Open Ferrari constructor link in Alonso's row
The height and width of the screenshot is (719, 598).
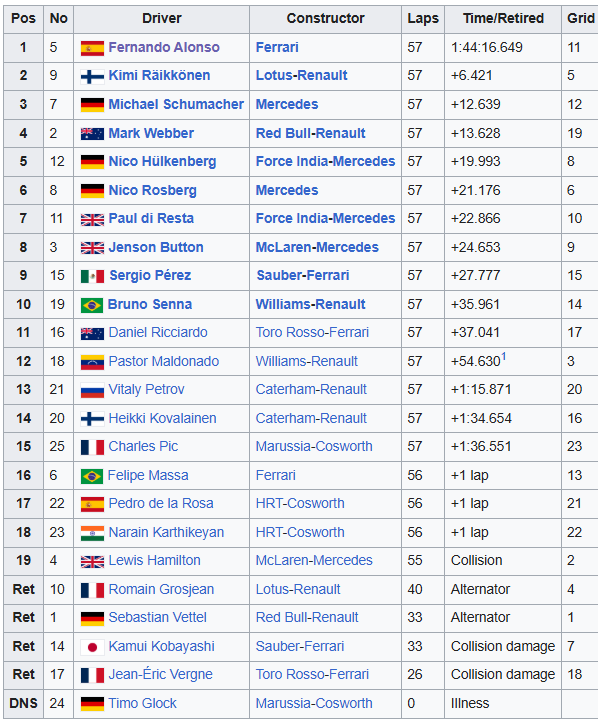[x=277, y=47]
